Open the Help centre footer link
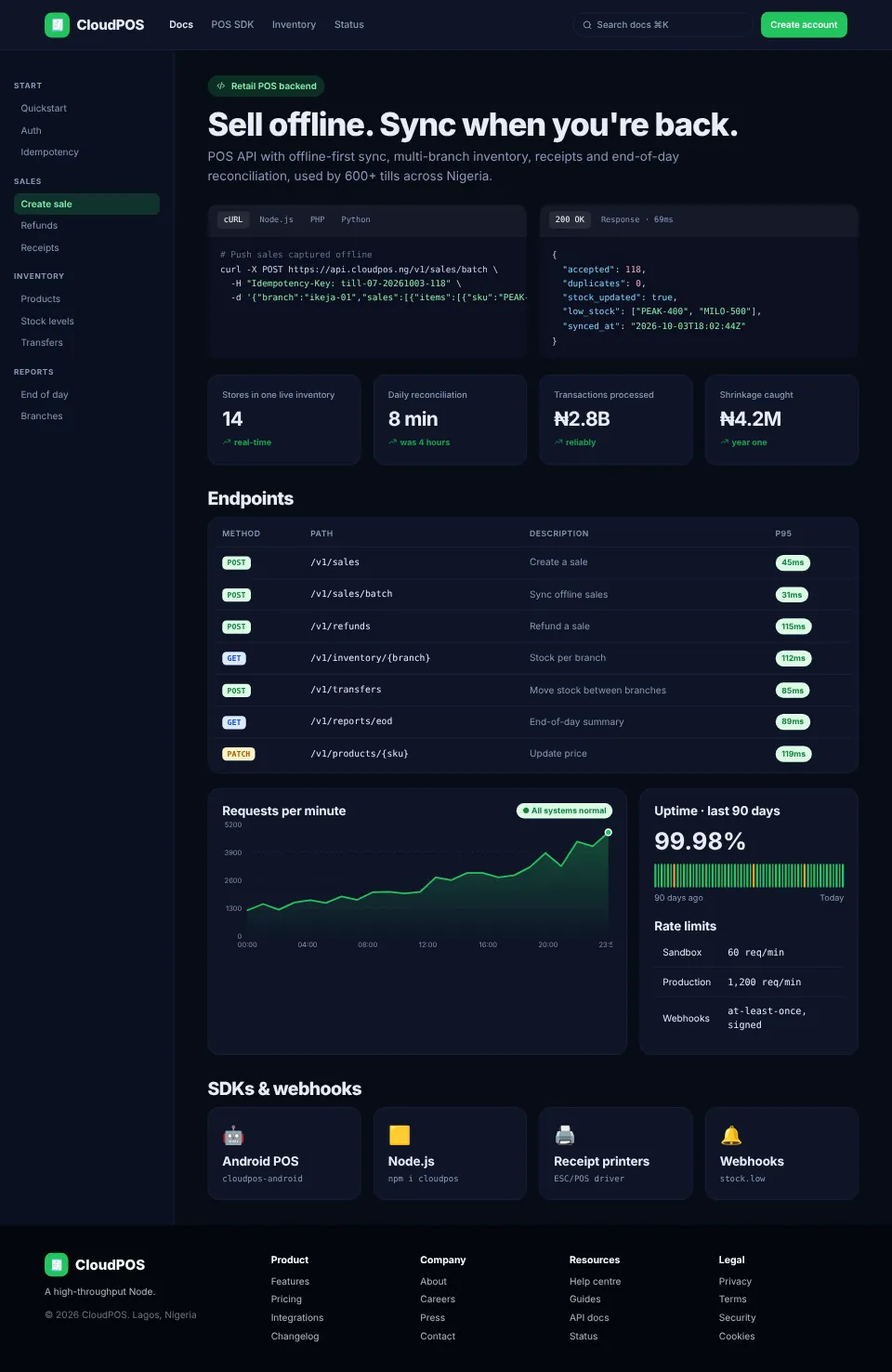Image resolution: width=892 pixels, height=1372 pixels. tap(595, 1282)
